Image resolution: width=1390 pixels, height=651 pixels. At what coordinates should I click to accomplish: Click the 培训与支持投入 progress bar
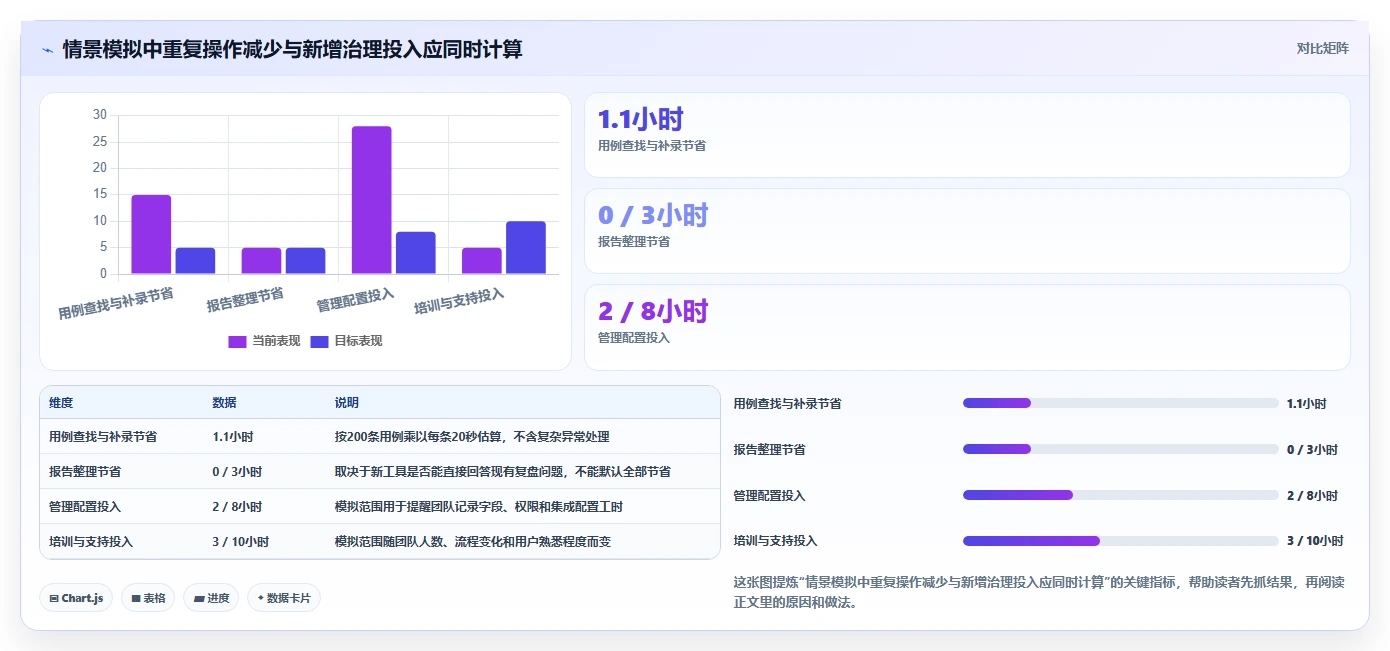point(1120,541)
